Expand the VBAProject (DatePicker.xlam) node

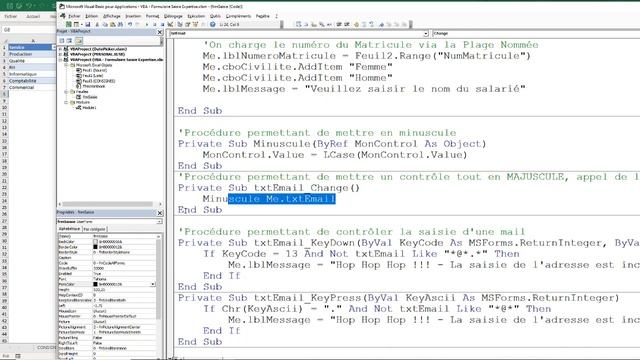point(60,49)
